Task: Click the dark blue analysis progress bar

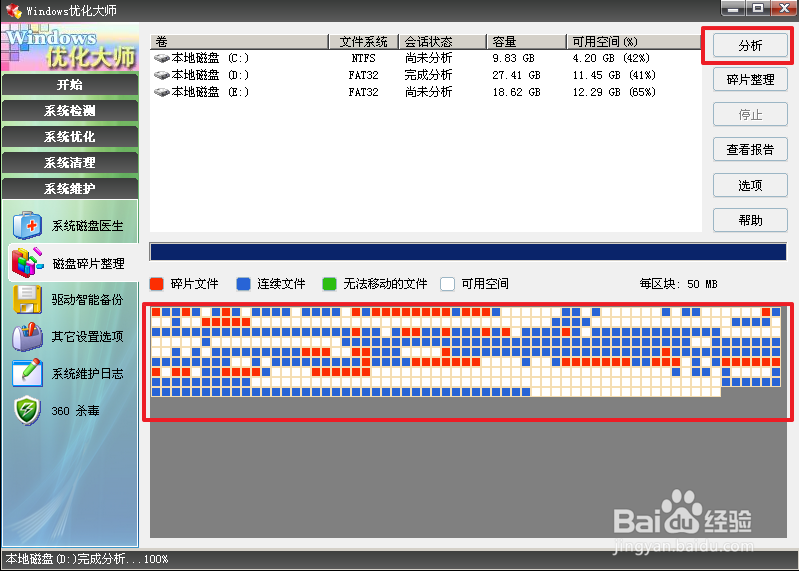Action: (468, 252)
